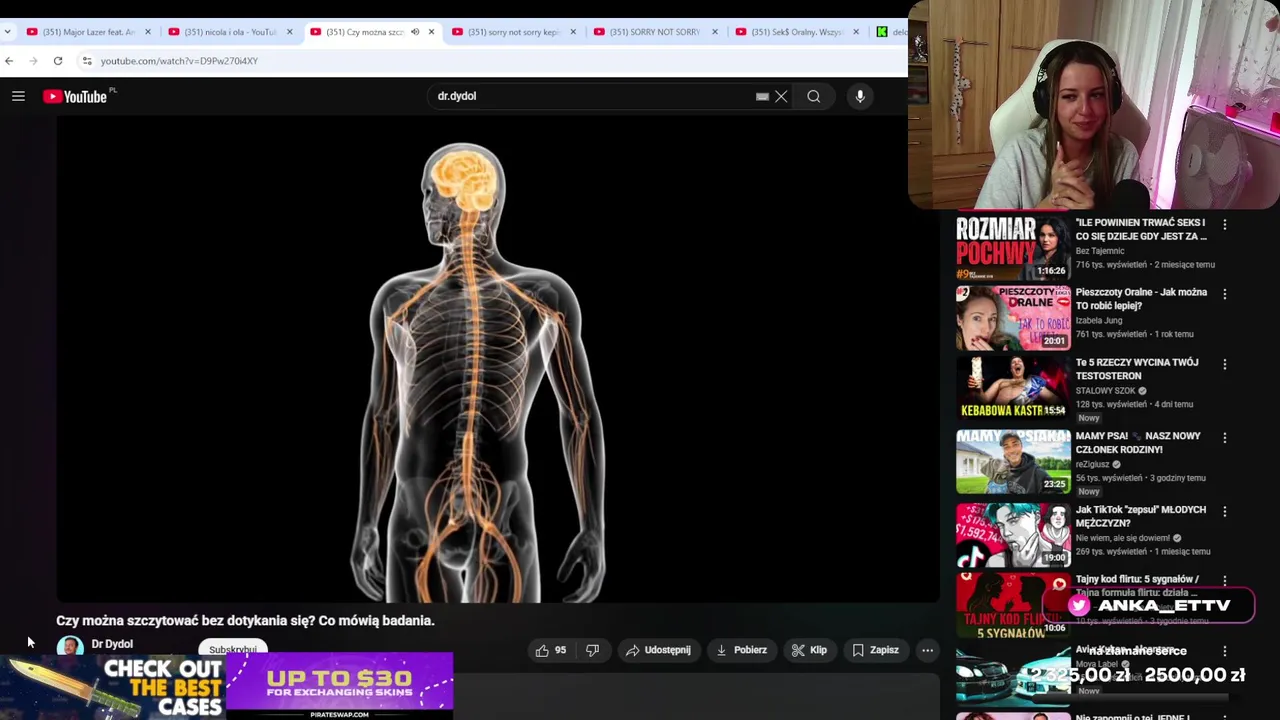Click the video title 'Czy można szczytować'
Viewport: 1280px width, 720px height.
tap(245, 620)
